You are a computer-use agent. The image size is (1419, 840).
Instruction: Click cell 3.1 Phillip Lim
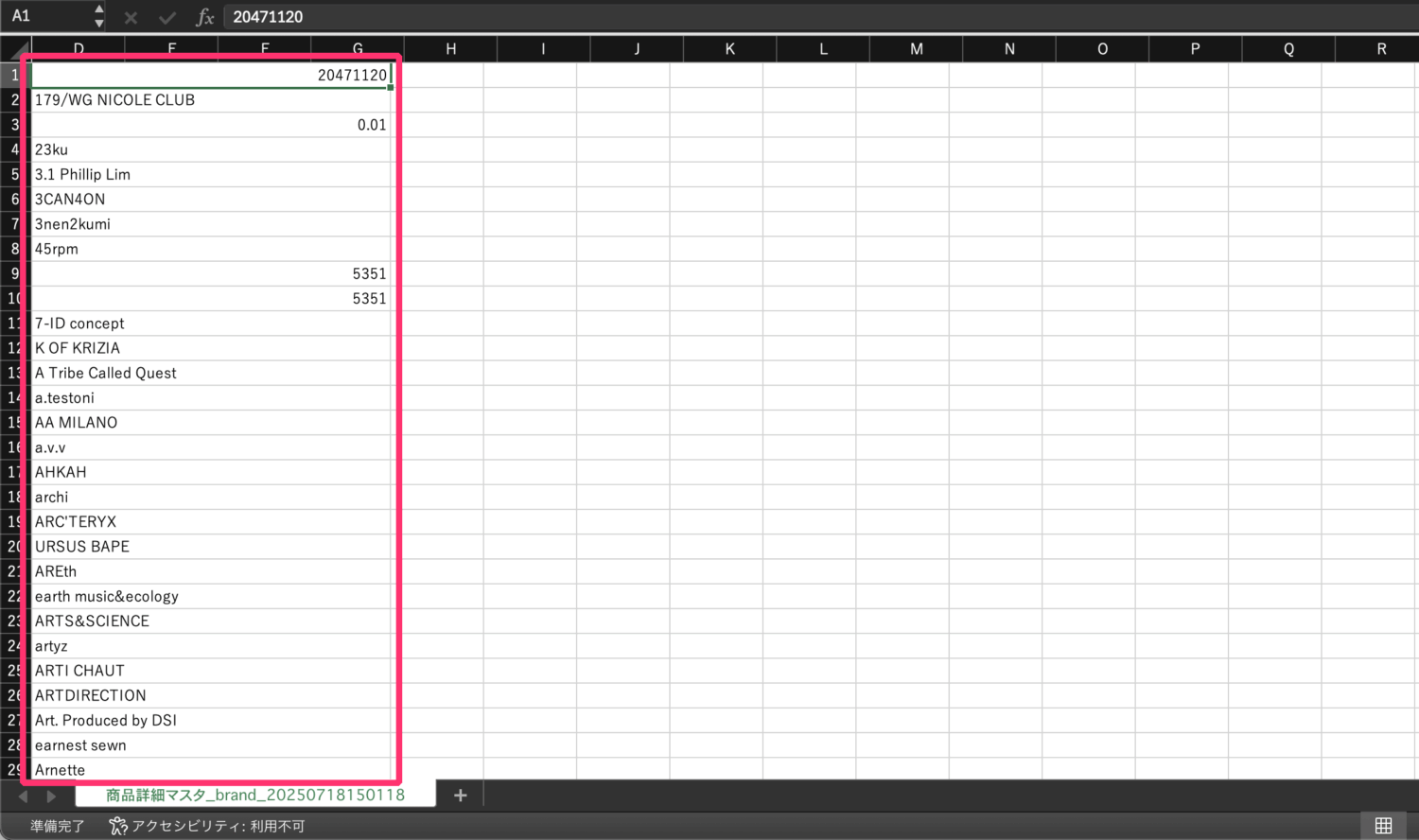[212, 174]
